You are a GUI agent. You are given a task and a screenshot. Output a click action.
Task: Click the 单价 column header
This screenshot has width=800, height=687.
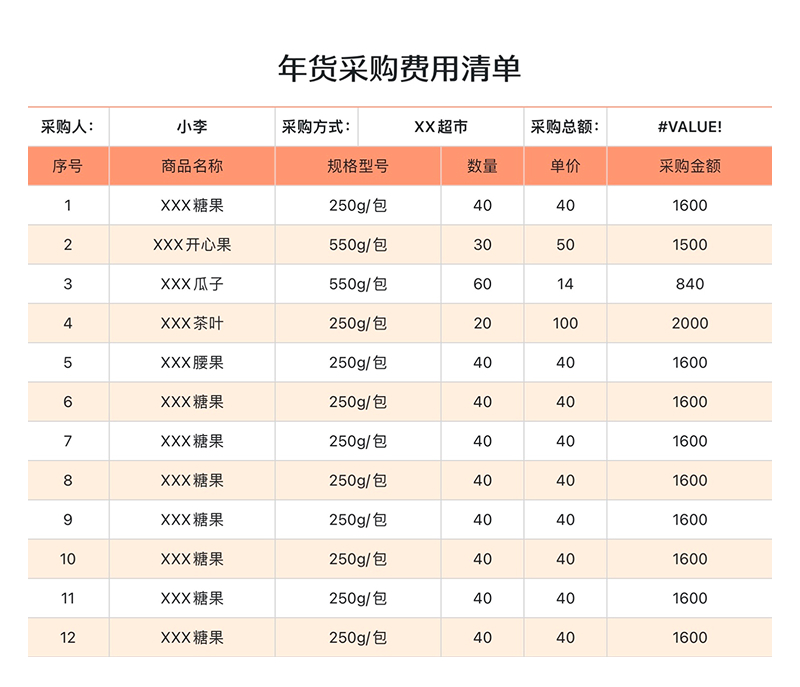click(x=565, y=166)
